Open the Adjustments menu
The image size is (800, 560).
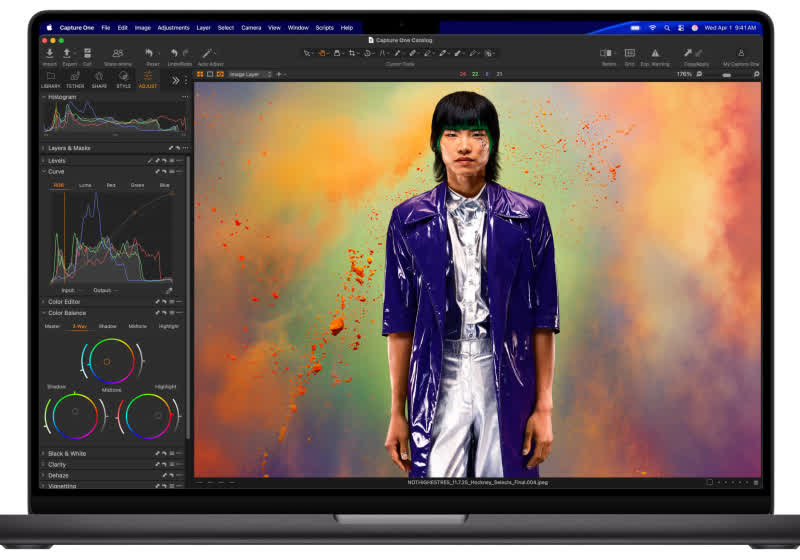click(x=173, y=28)
